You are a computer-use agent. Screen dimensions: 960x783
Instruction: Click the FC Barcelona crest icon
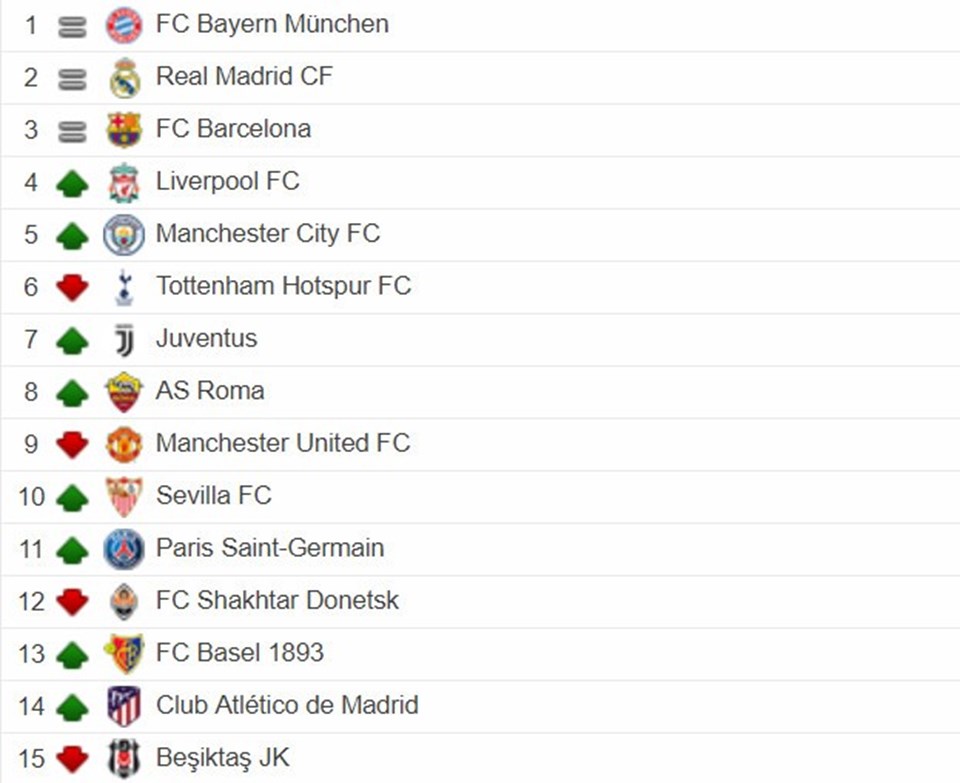pos(124,130)
